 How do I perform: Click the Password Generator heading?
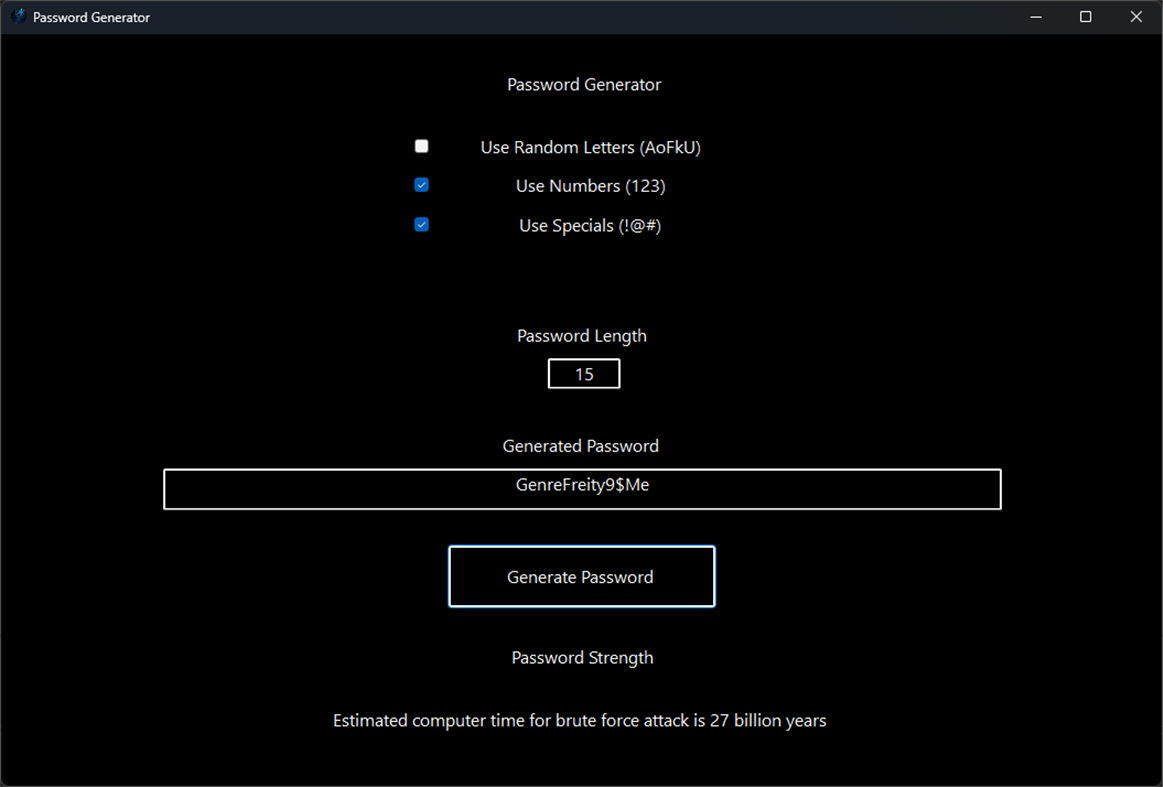click(x=583, y=84)
